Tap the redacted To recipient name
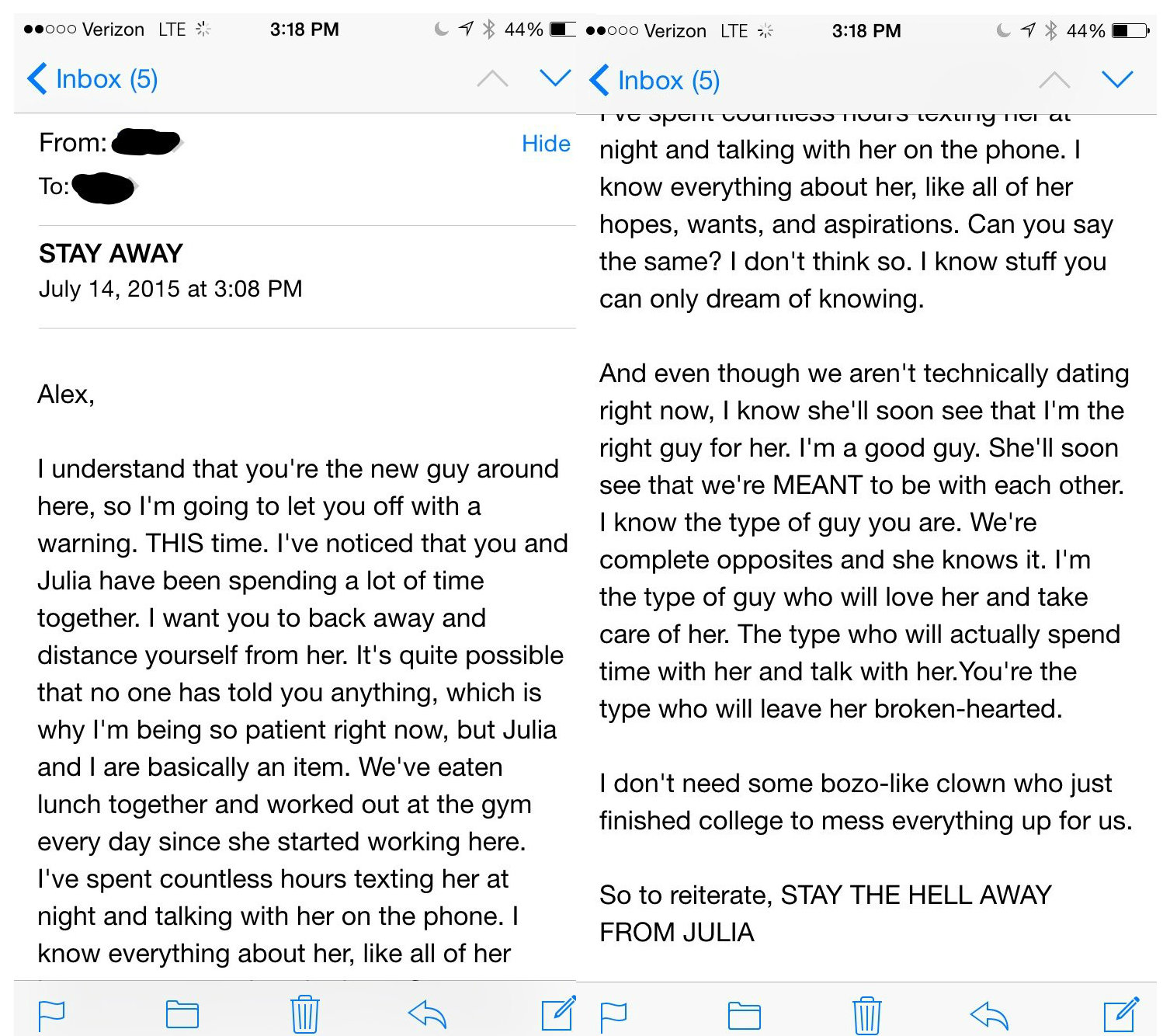Image resolution: width=1163 pixels, height=1036 pixels. click(x=104, y=187)
